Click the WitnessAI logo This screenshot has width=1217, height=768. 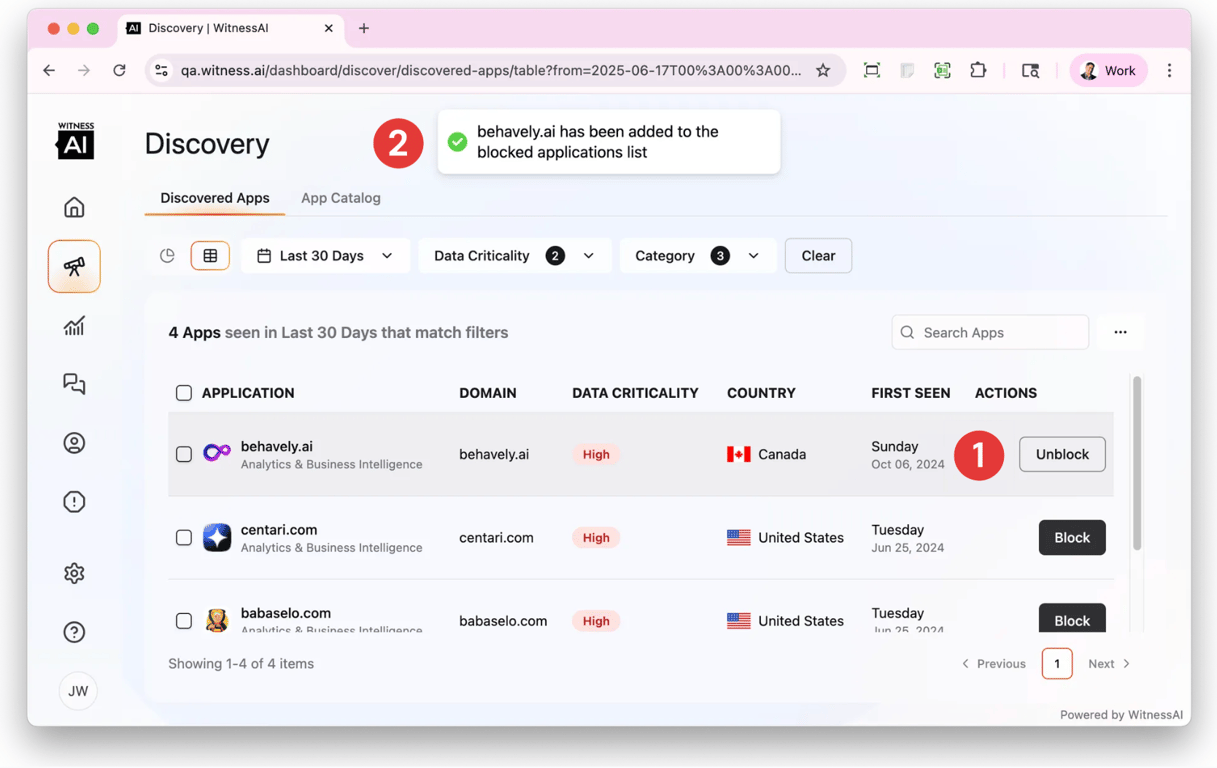click(x=75, y=141)
